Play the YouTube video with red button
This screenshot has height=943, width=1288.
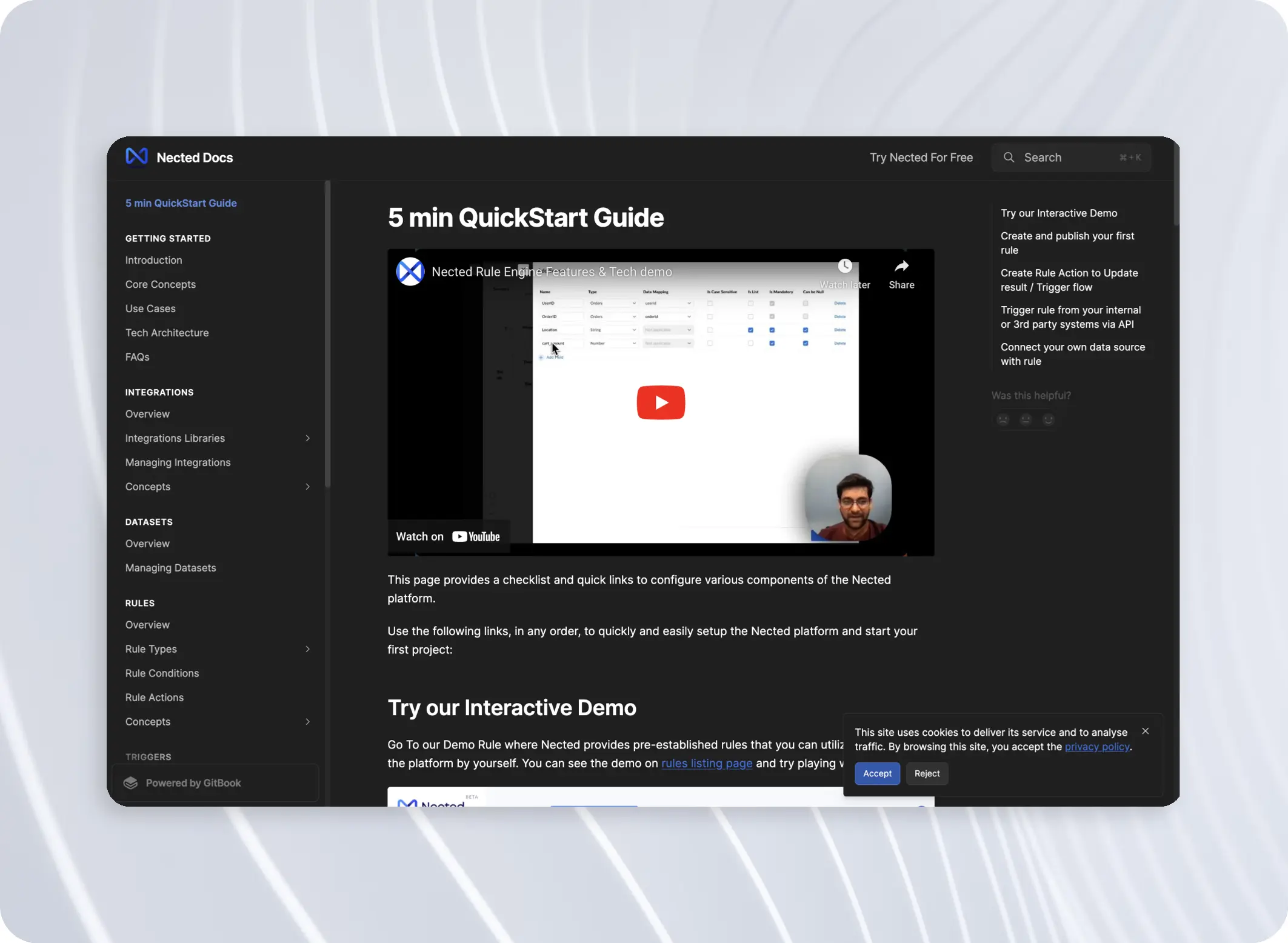(x=661, y=402)
